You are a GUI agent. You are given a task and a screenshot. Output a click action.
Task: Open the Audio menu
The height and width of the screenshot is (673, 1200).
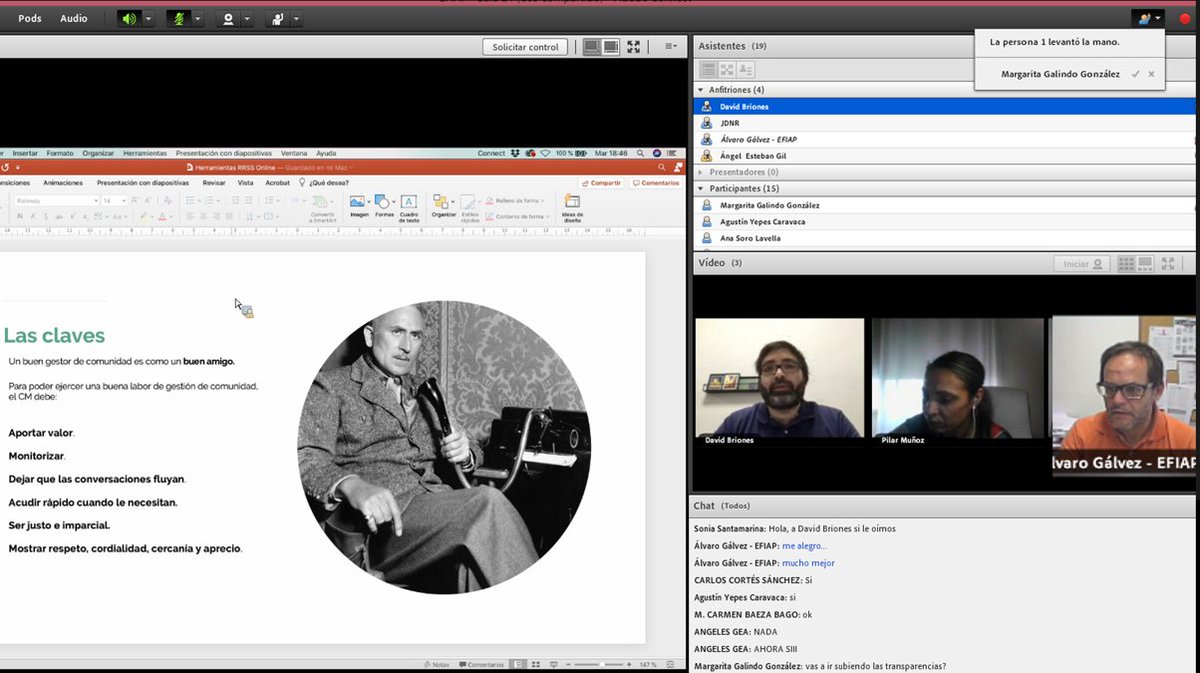[73, 18]
